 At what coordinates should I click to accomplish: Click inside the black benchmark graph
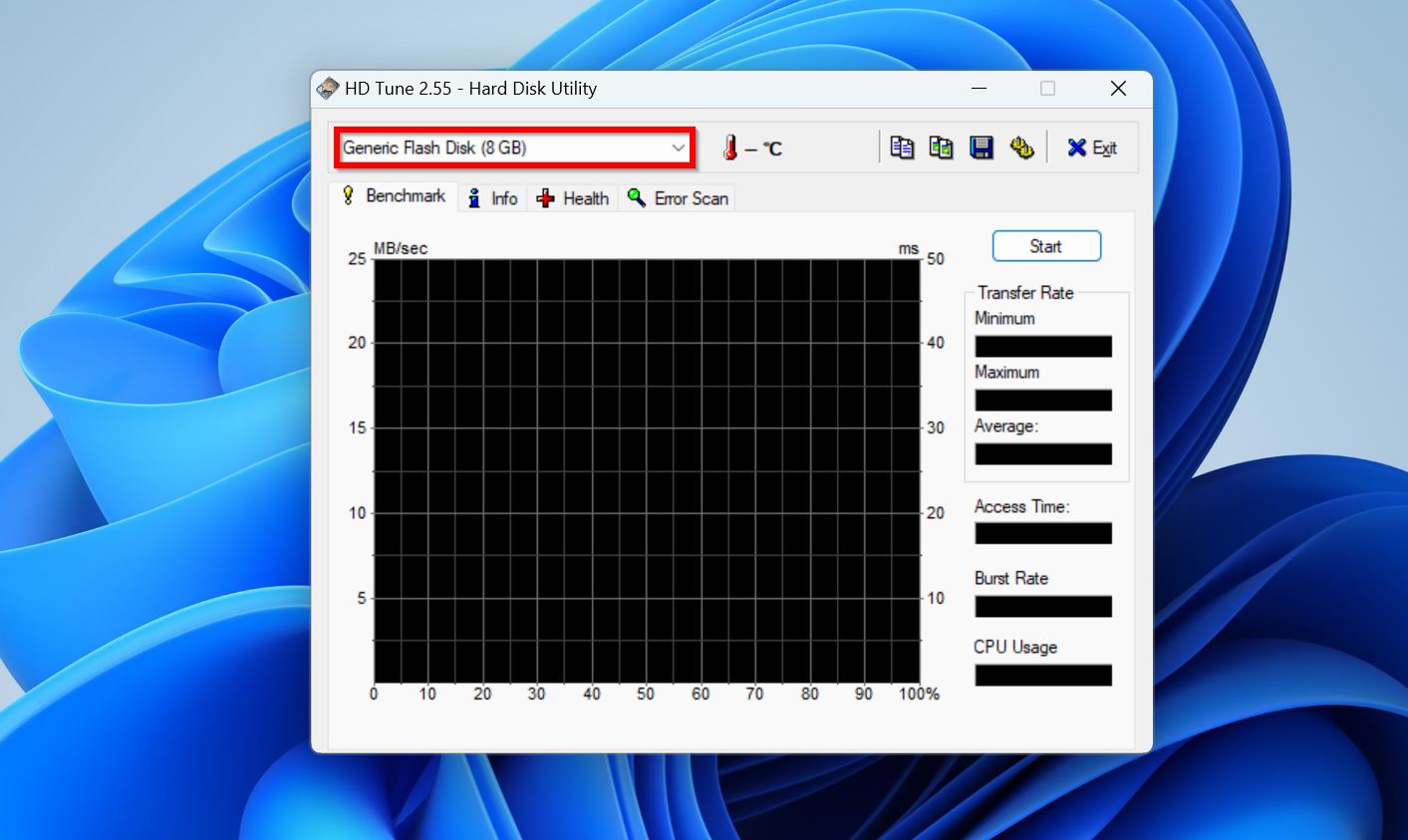646,470
